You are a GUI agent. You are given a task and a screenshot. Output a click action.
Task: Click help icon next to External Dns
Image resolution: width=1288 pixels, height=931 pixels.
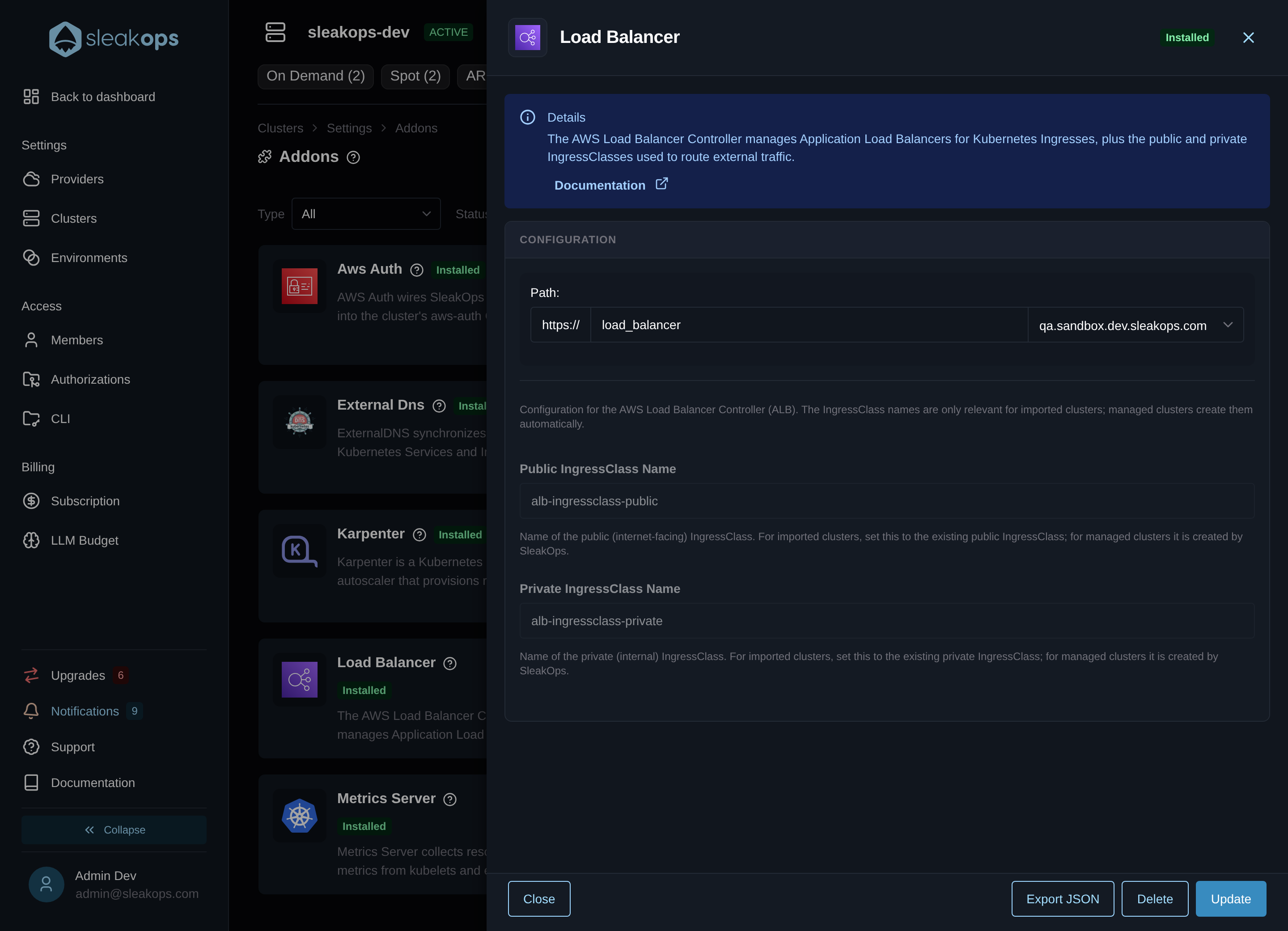[x=439, y=406]
